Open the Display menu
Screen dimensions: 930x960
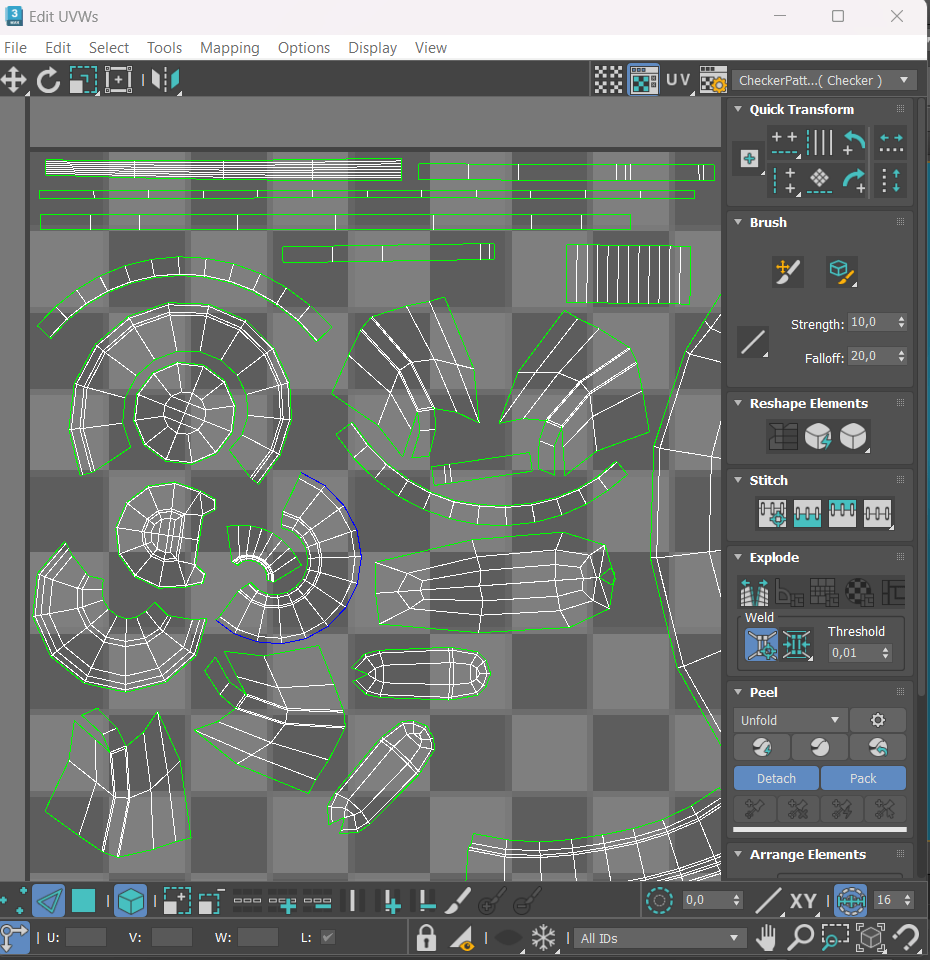coord(372,48)
